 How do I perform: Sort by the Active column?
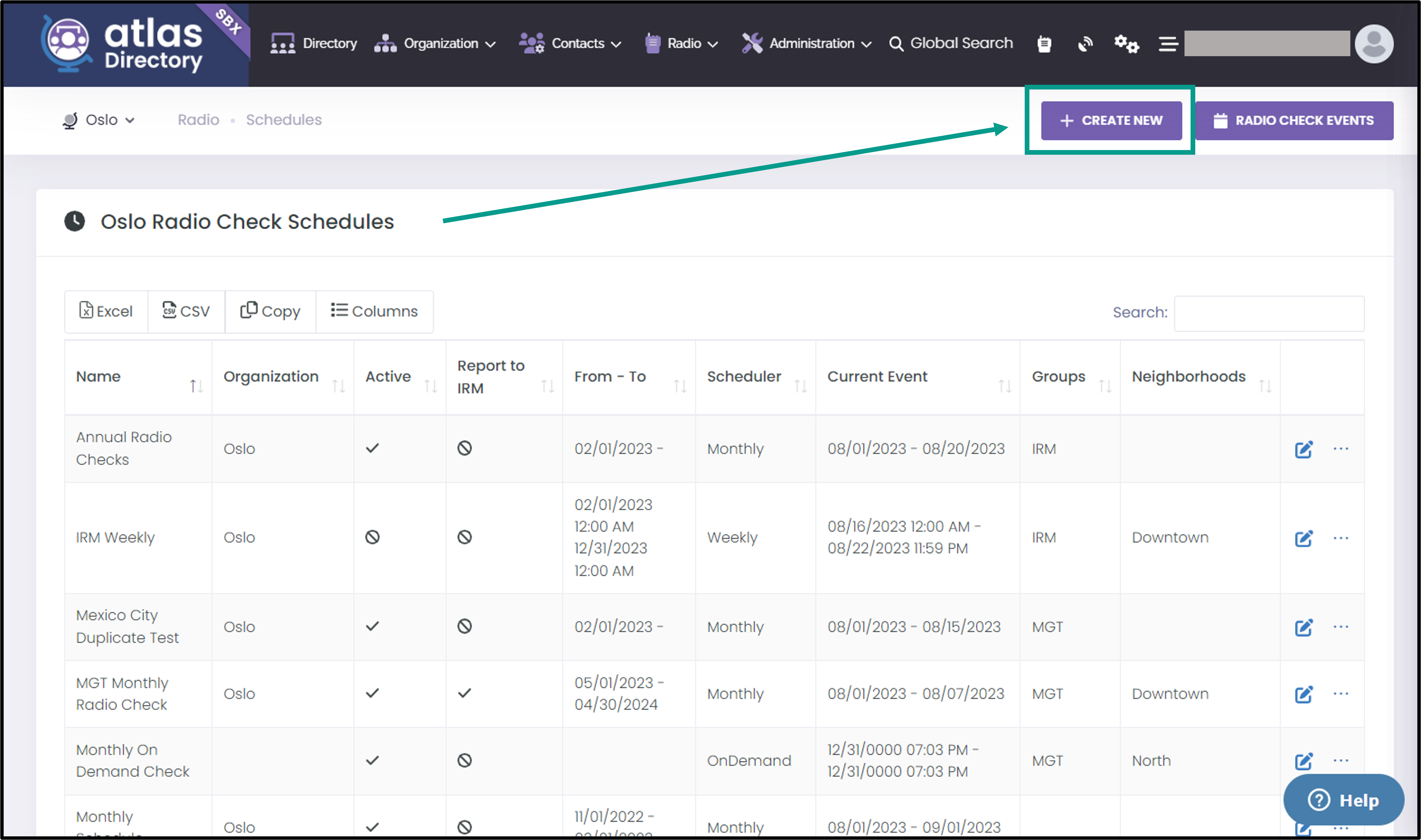click(x=400, y=377)
